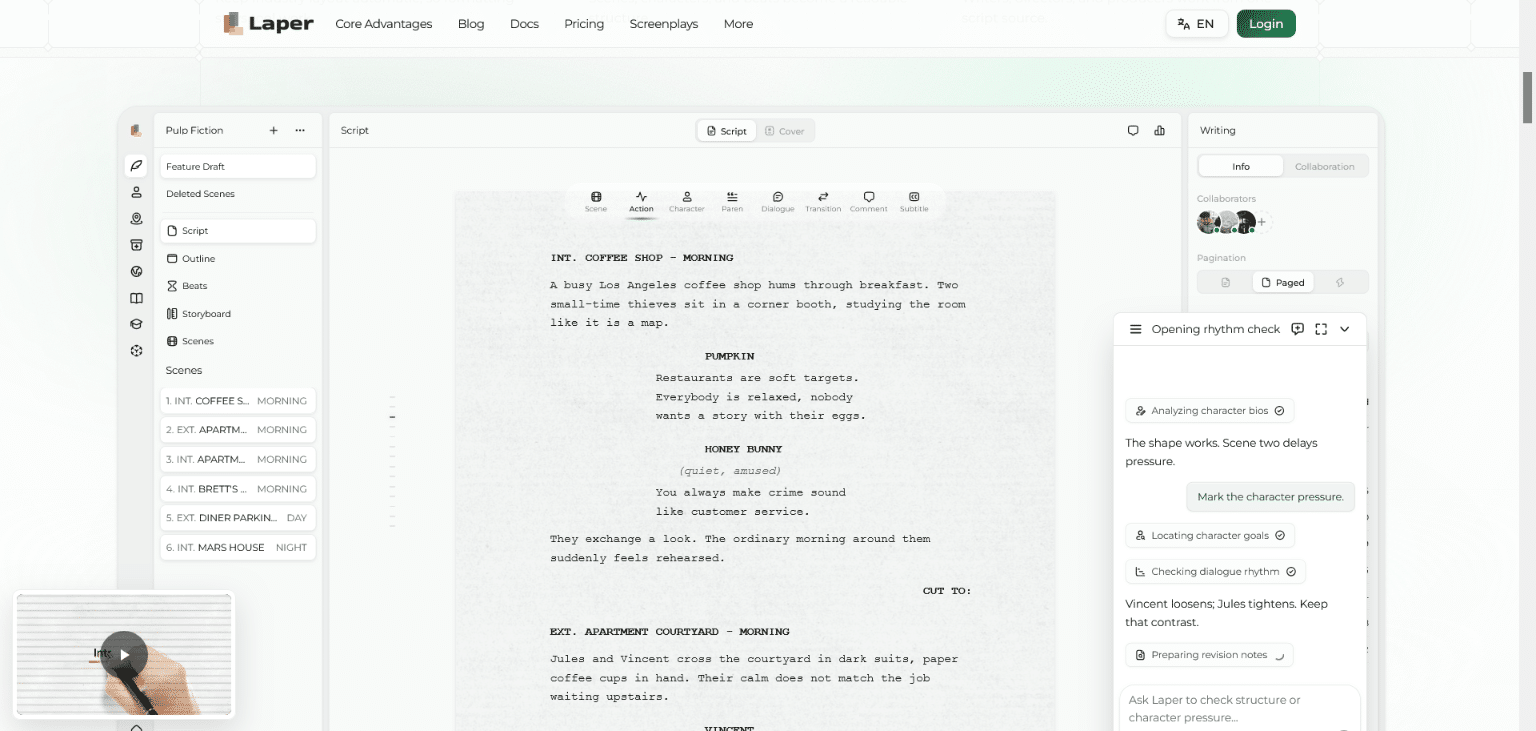Open Pulp Fiction project more options
Screen dimensions: 1536x731
tap(300, 130)
